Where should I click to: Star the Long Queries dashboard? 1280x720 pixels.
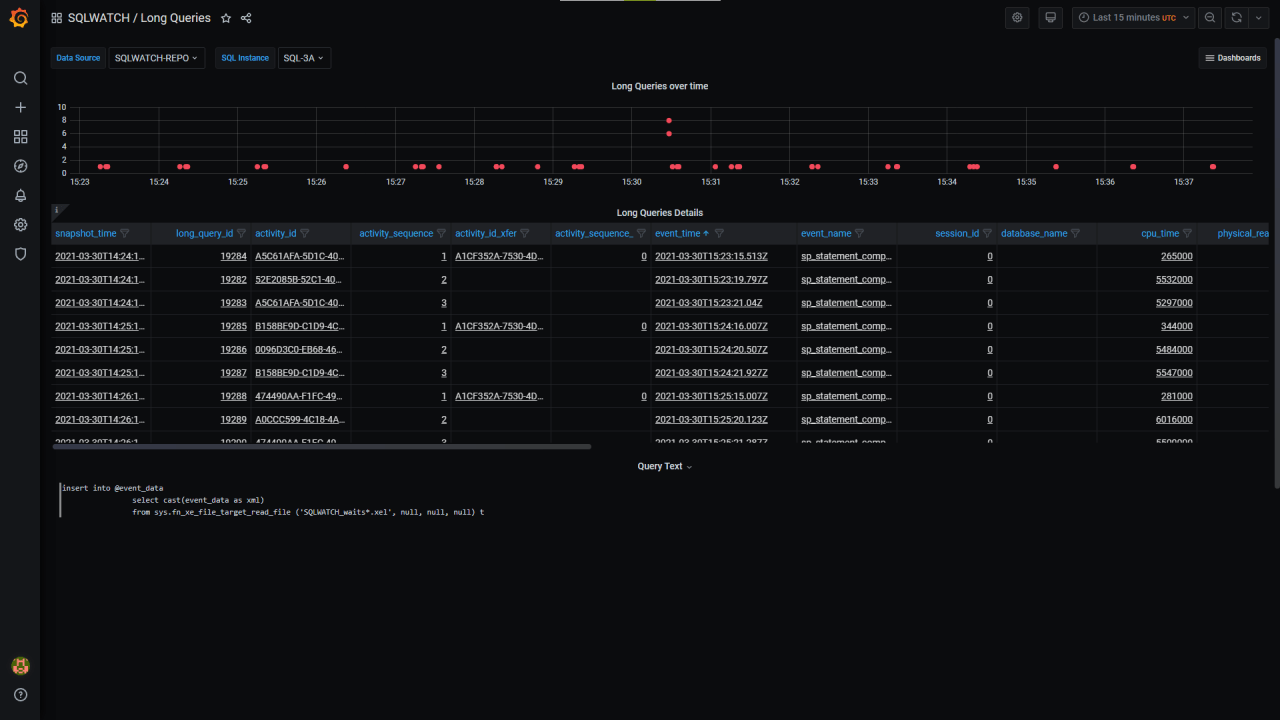tap(226, 17)
